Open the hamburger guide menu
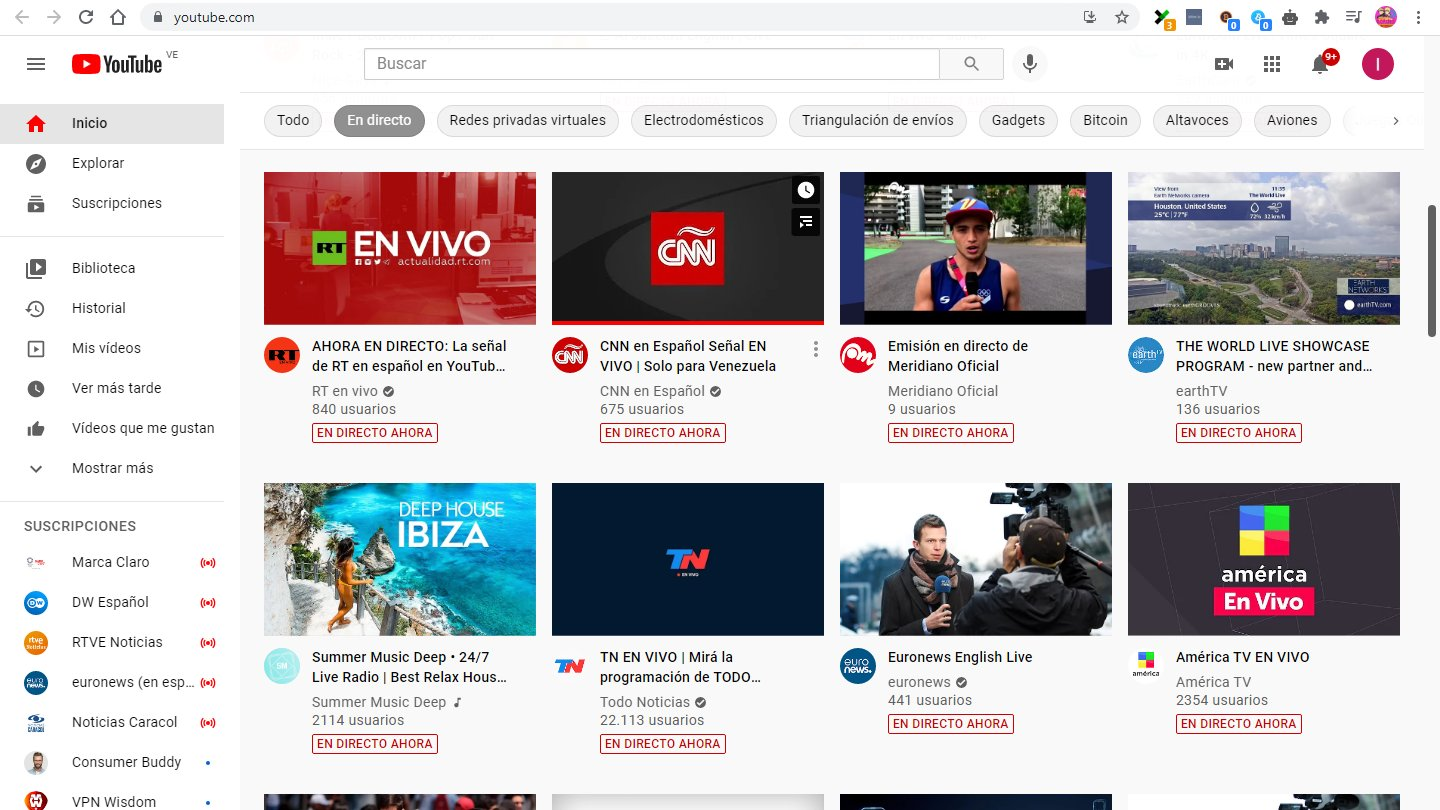The width and height of the screenshot is (1440, 810). 36,64
